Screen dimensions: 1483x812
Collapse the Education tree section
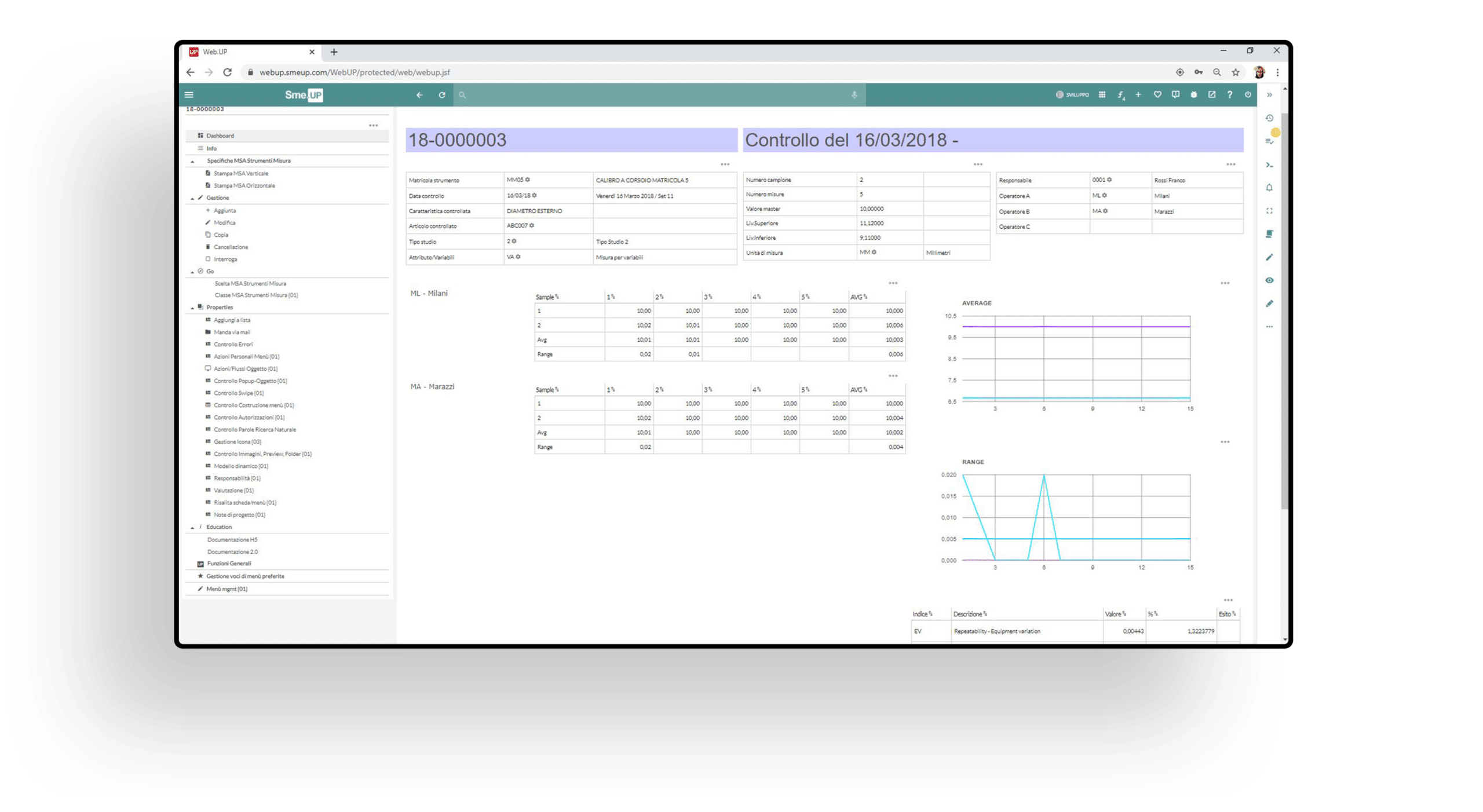click(x=192, y=527)
